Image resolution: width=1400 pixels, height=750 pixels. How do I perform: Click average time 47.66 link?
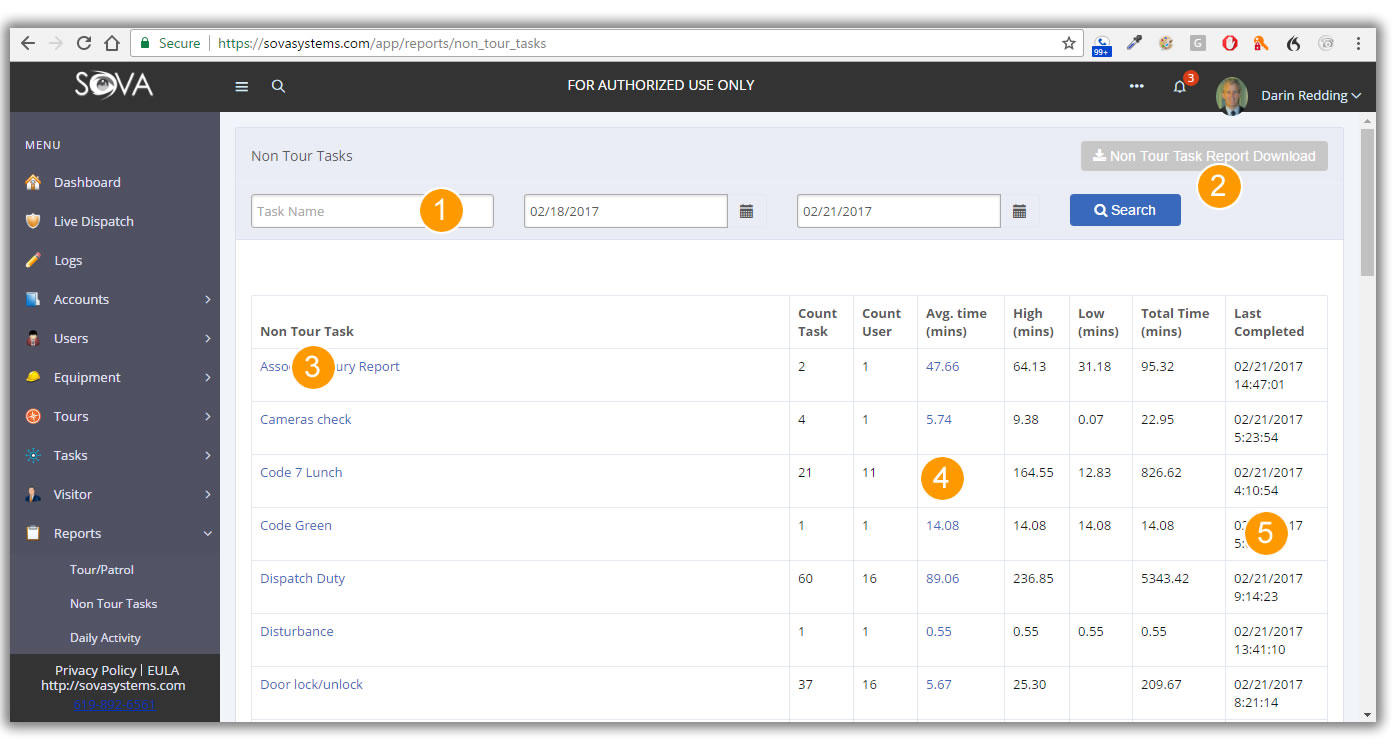pos(942,366)
